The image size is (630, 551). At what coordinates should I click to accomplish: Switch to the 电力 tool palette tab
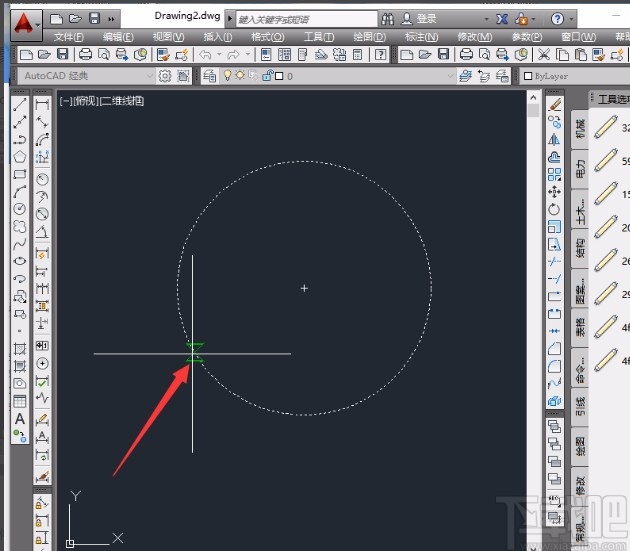click(x=580, y=169)
